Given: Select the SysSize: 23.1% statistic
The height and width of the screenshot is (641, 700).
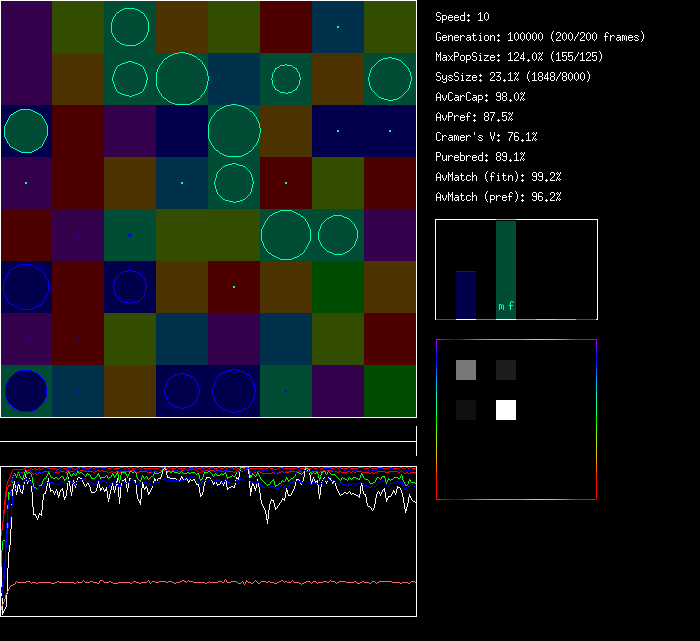Looking at the screenshot, I should point(512,77).
